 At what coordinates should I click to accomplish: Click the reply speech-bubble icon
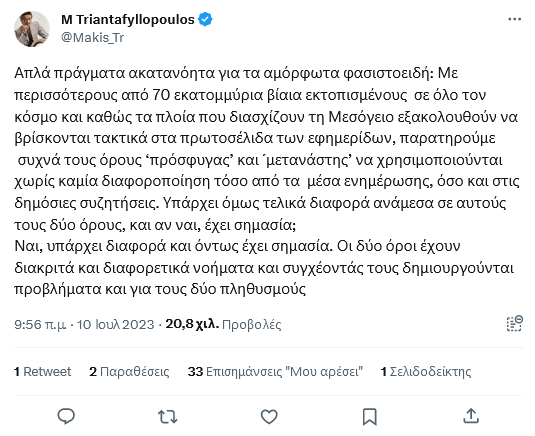pyautogui.click(x=66, y=416)
